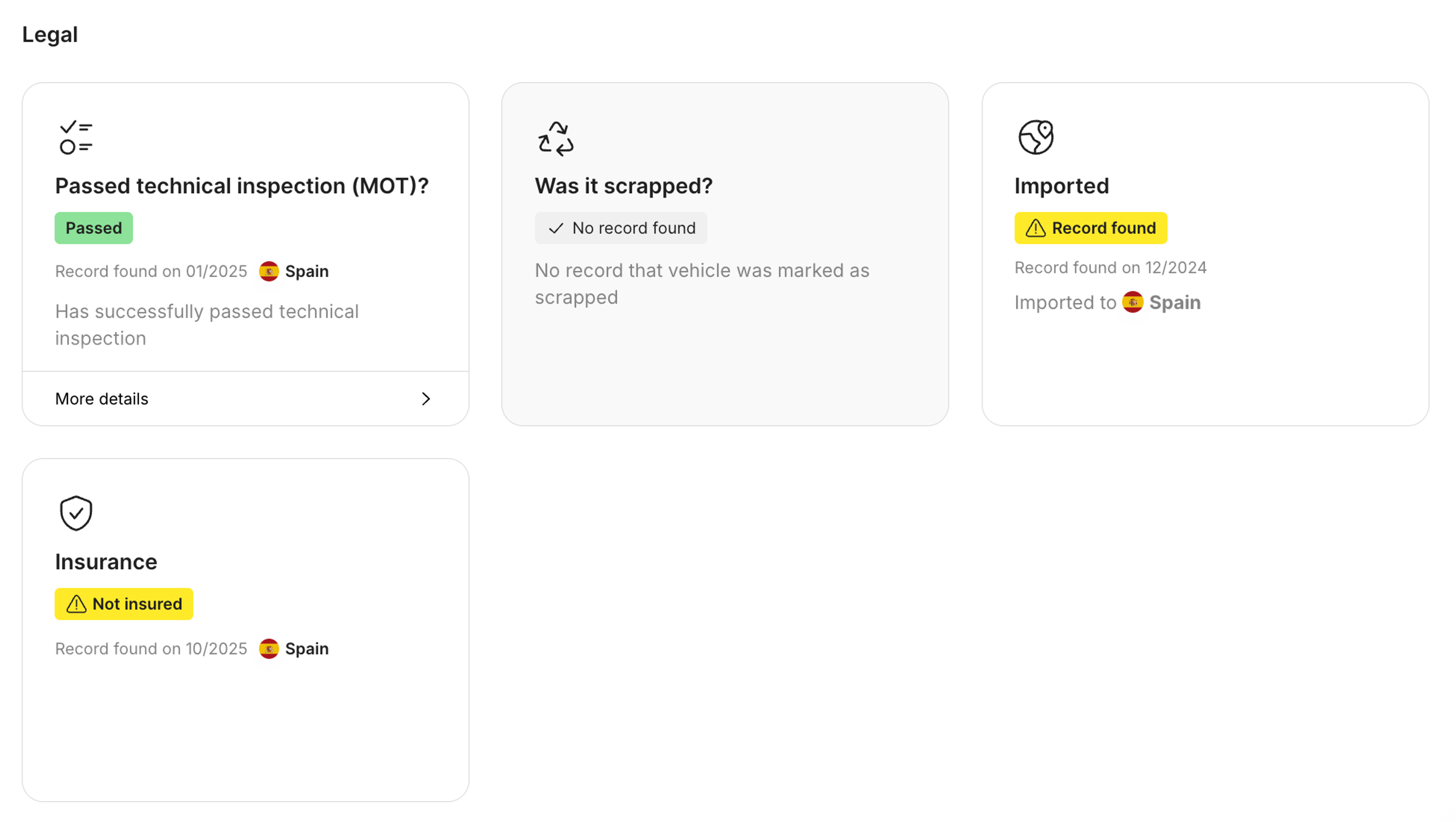
Task: Click the green Passed badge
Action: pyautogui.click(x=93, y=228)
